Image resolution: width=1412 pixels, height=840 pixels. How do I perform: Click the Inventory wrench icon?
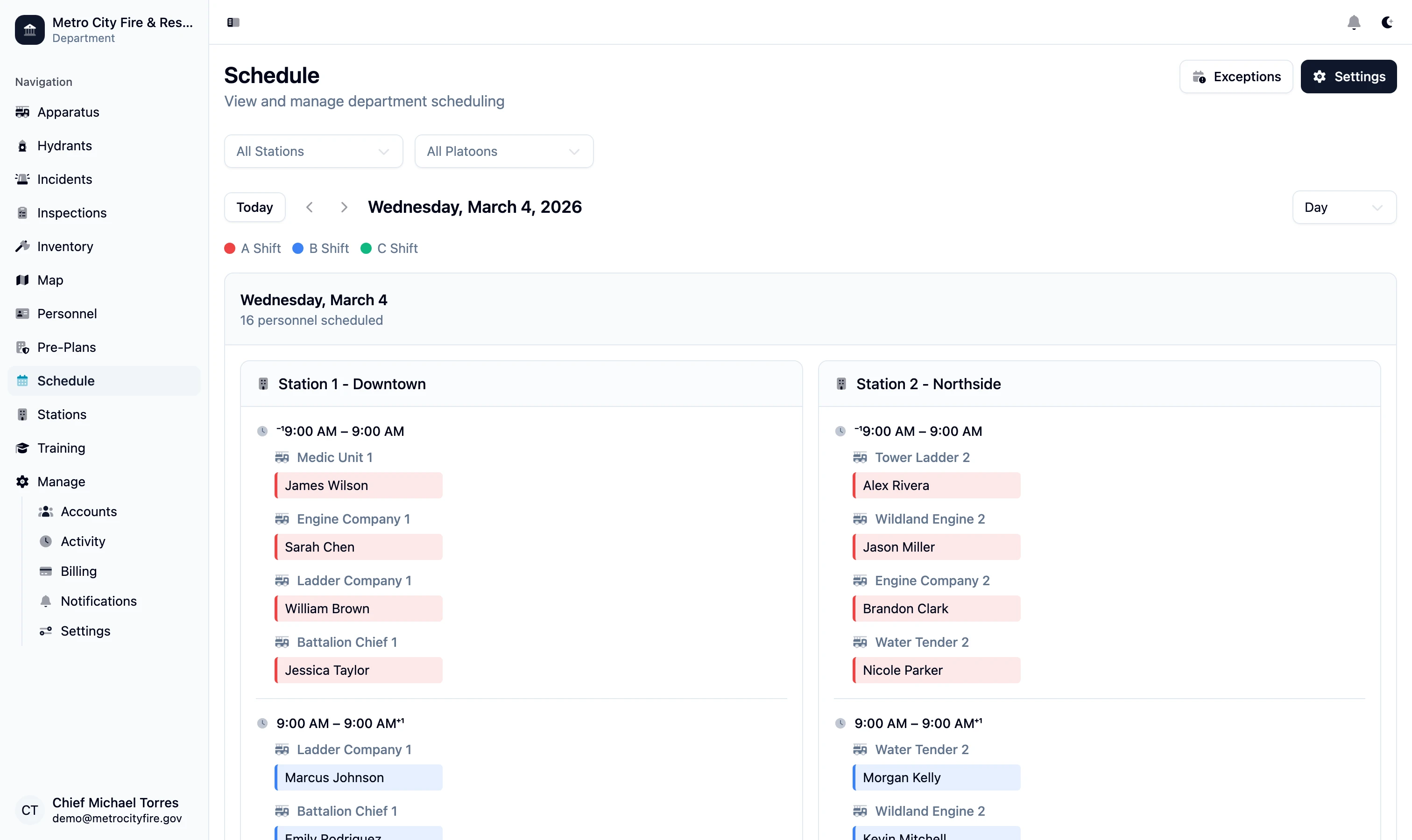(x=22, y=246)
